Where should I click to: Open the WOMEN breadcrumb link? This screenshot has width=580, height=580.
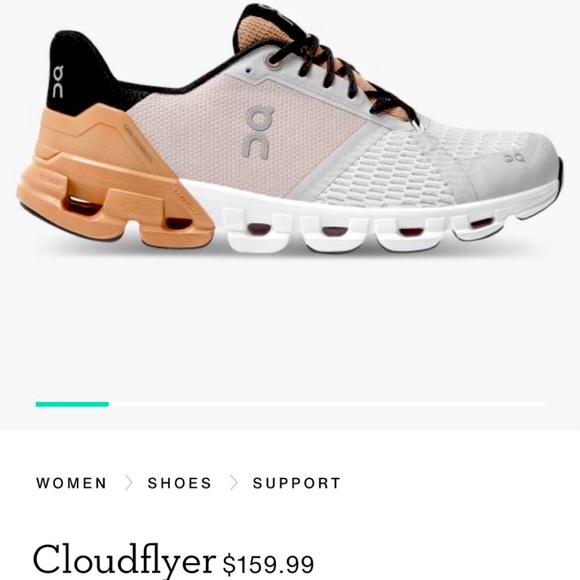[71, 483]
